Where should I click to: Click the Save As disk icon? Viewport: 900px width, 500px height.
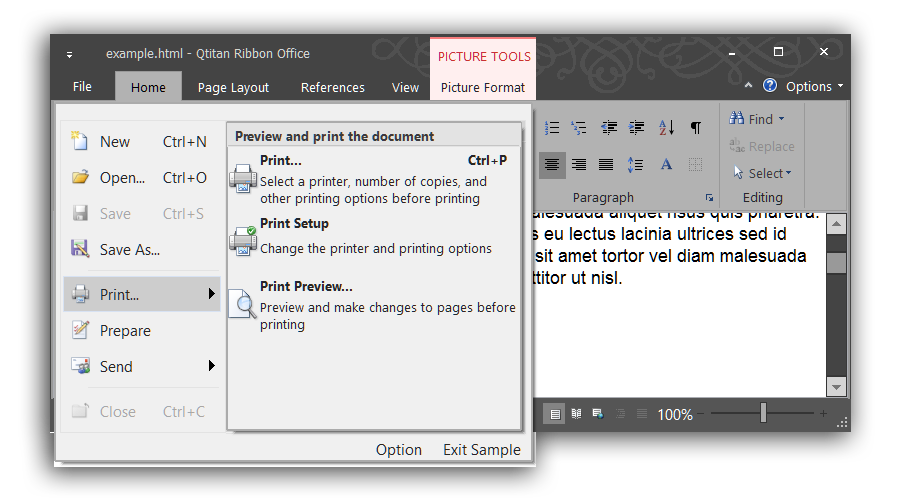coord(81,249)
